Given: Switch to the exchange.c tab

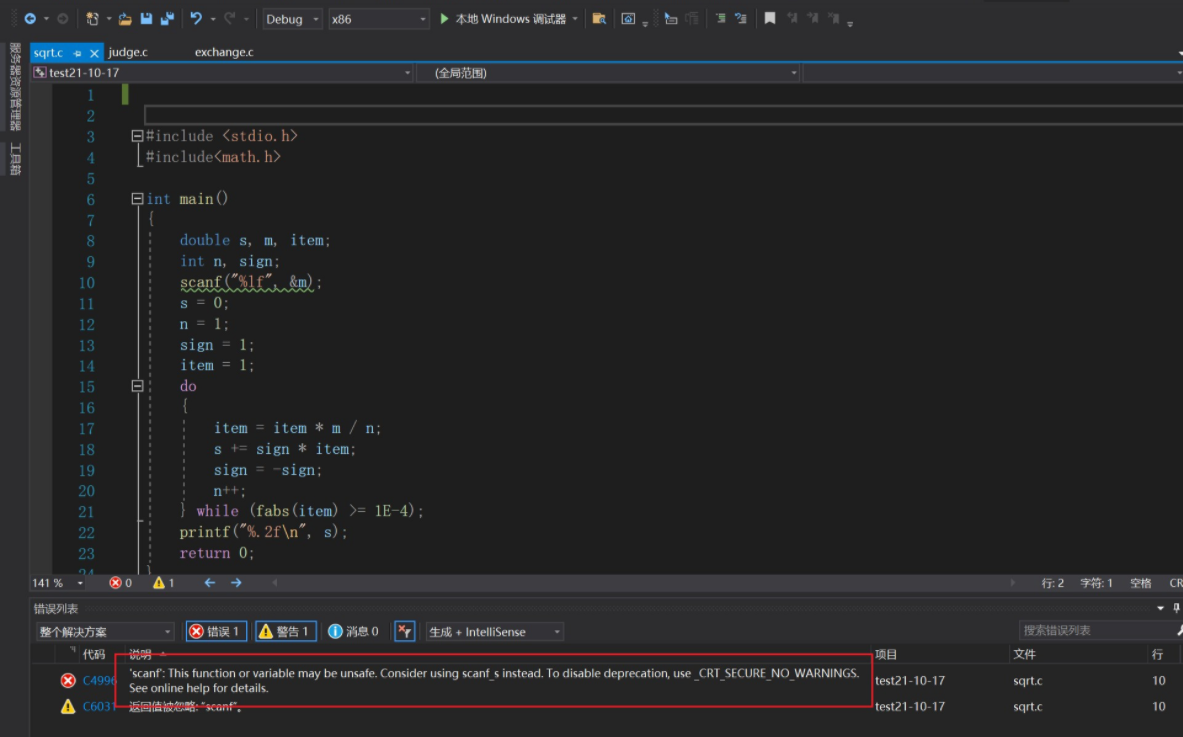Looking at the screenshot, I should [x=224, y=52].
